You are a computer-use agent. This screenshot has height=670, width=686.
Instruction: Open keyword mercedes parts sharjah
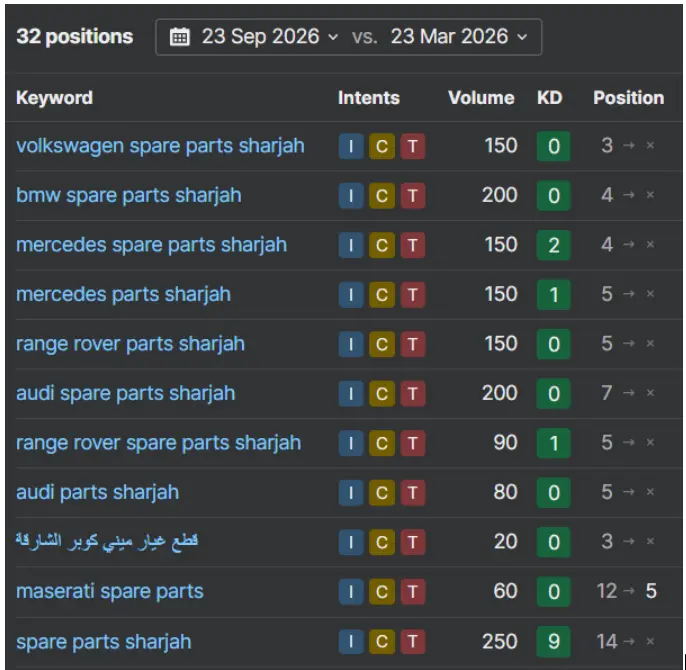click(x=123, y=294)
